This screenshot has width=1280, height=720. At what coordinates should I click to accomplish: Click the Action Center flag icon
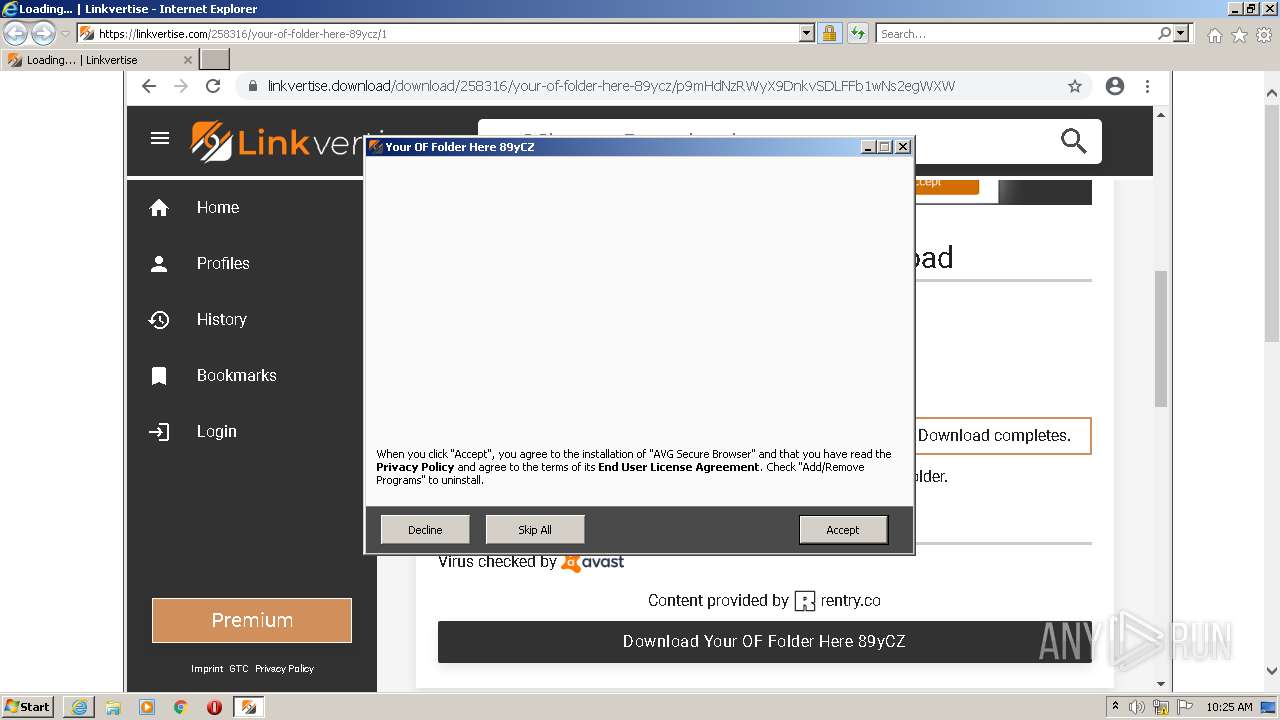(1185, 707)
